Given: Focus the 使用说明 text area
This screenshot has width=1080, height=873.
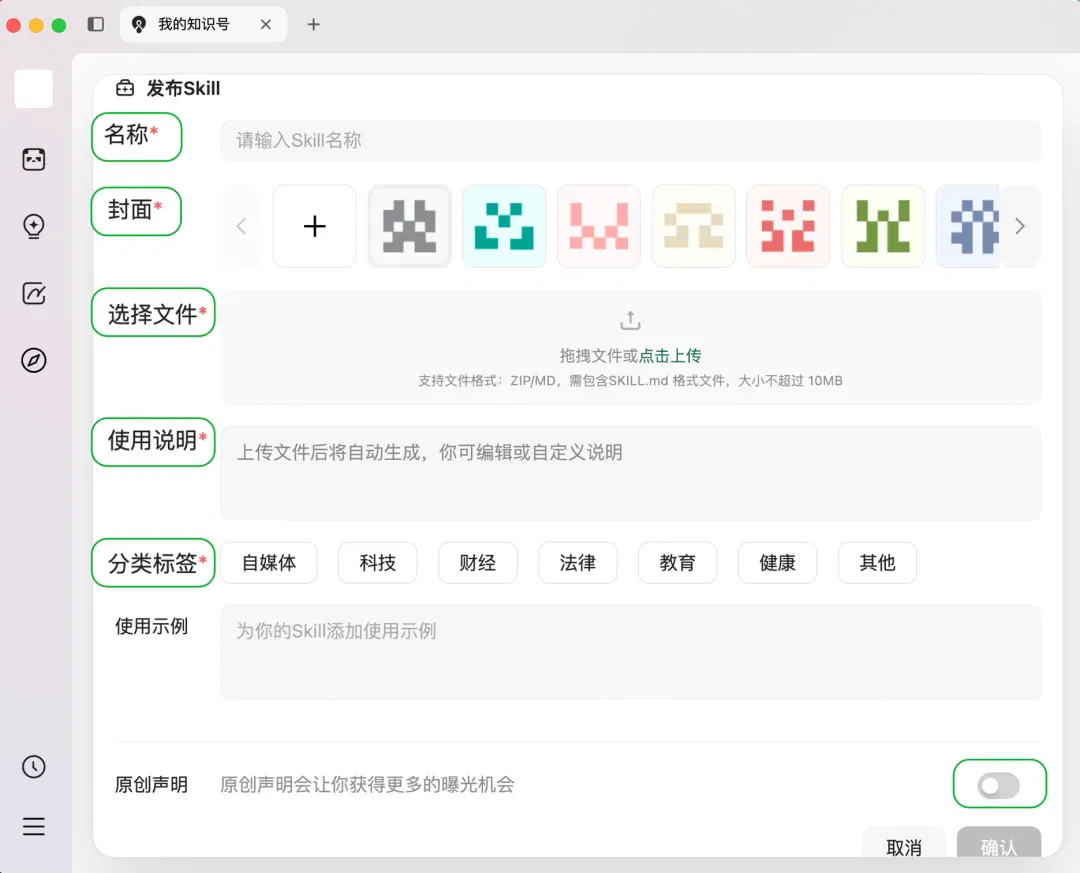Looking at the screenshot, I should [630, 473].
